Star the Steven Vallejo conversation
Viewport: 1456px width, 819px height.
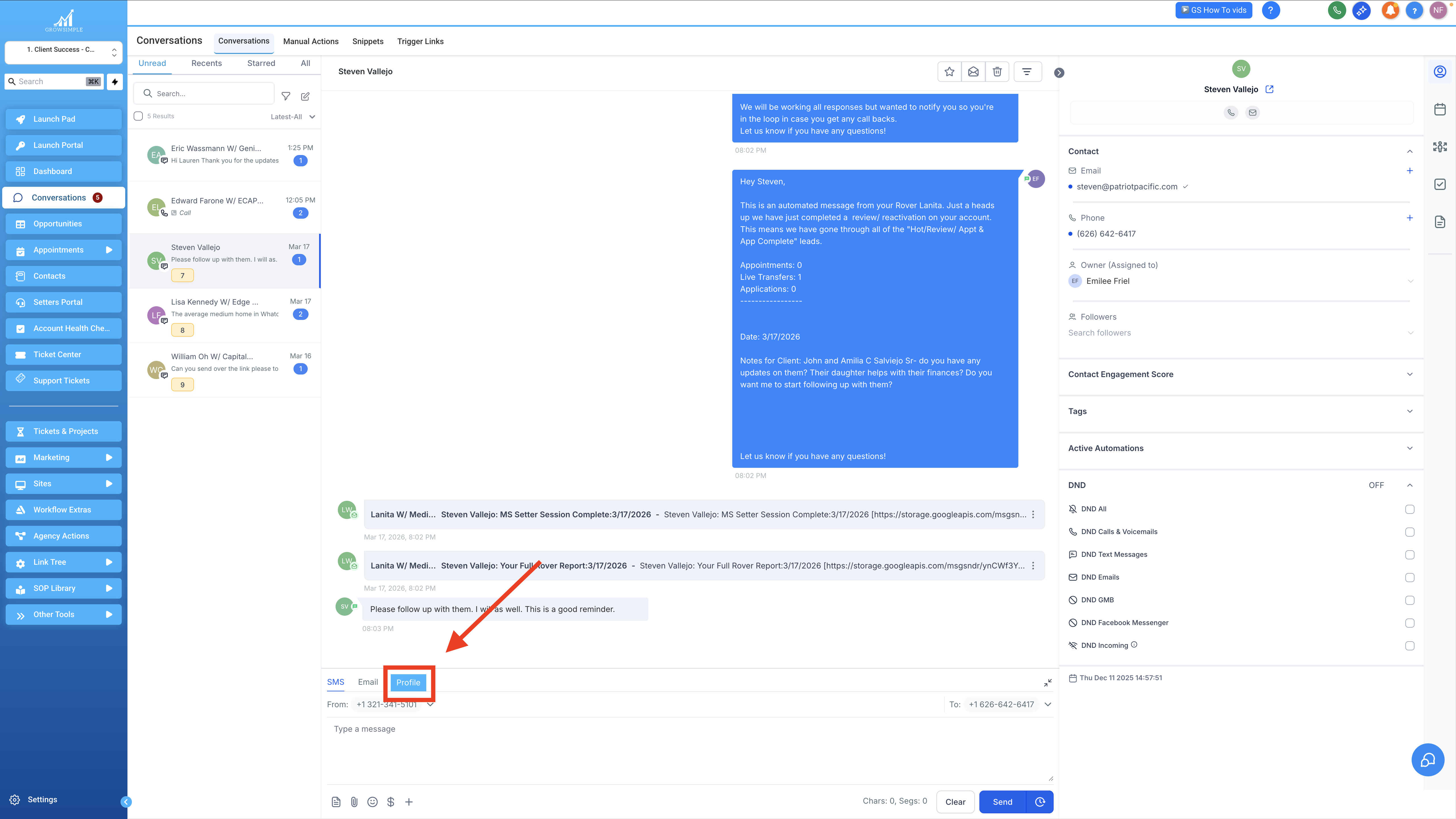click(x=950, y=72)
